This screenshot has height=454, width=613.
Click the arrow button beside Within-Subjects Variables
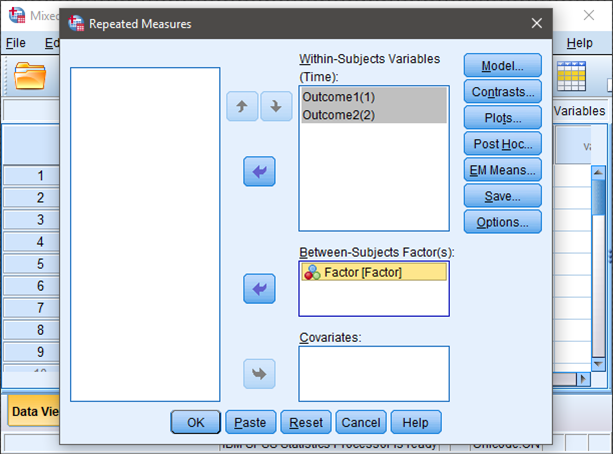pyautogui.click(x=259, y=171)
